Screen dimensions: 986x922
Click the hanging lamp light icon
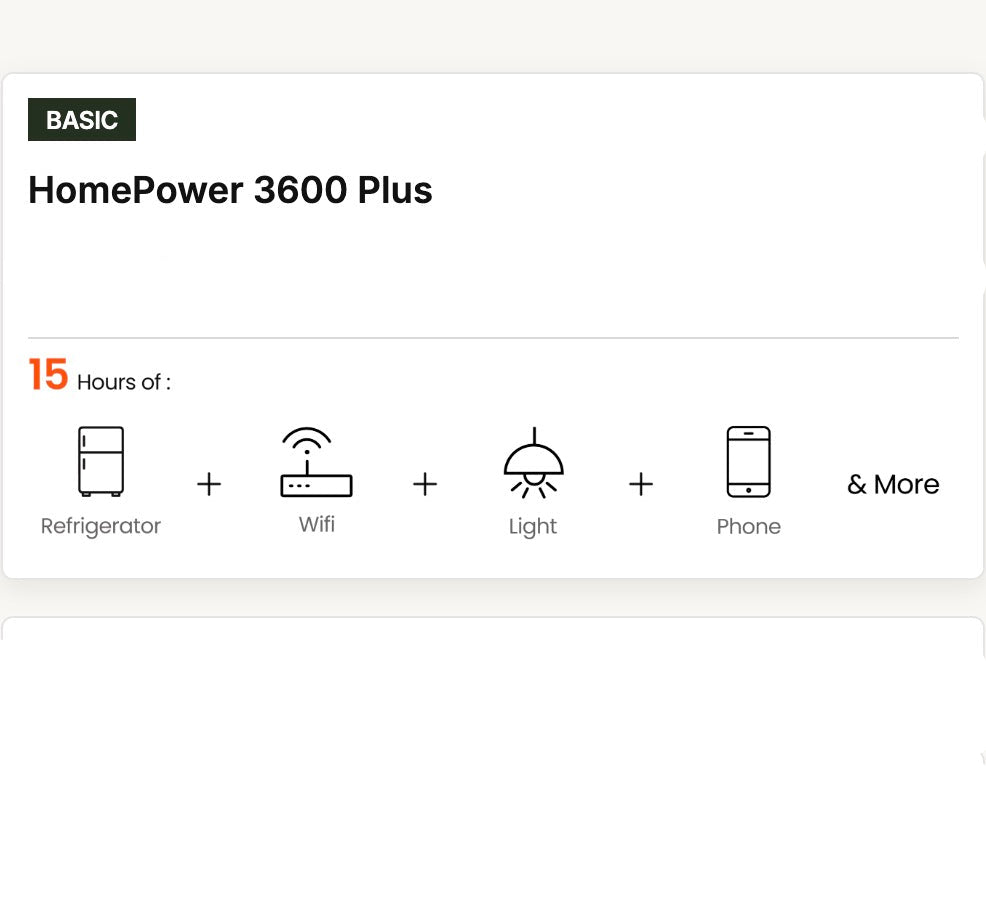pyautogui.click(x=533, y=463)
